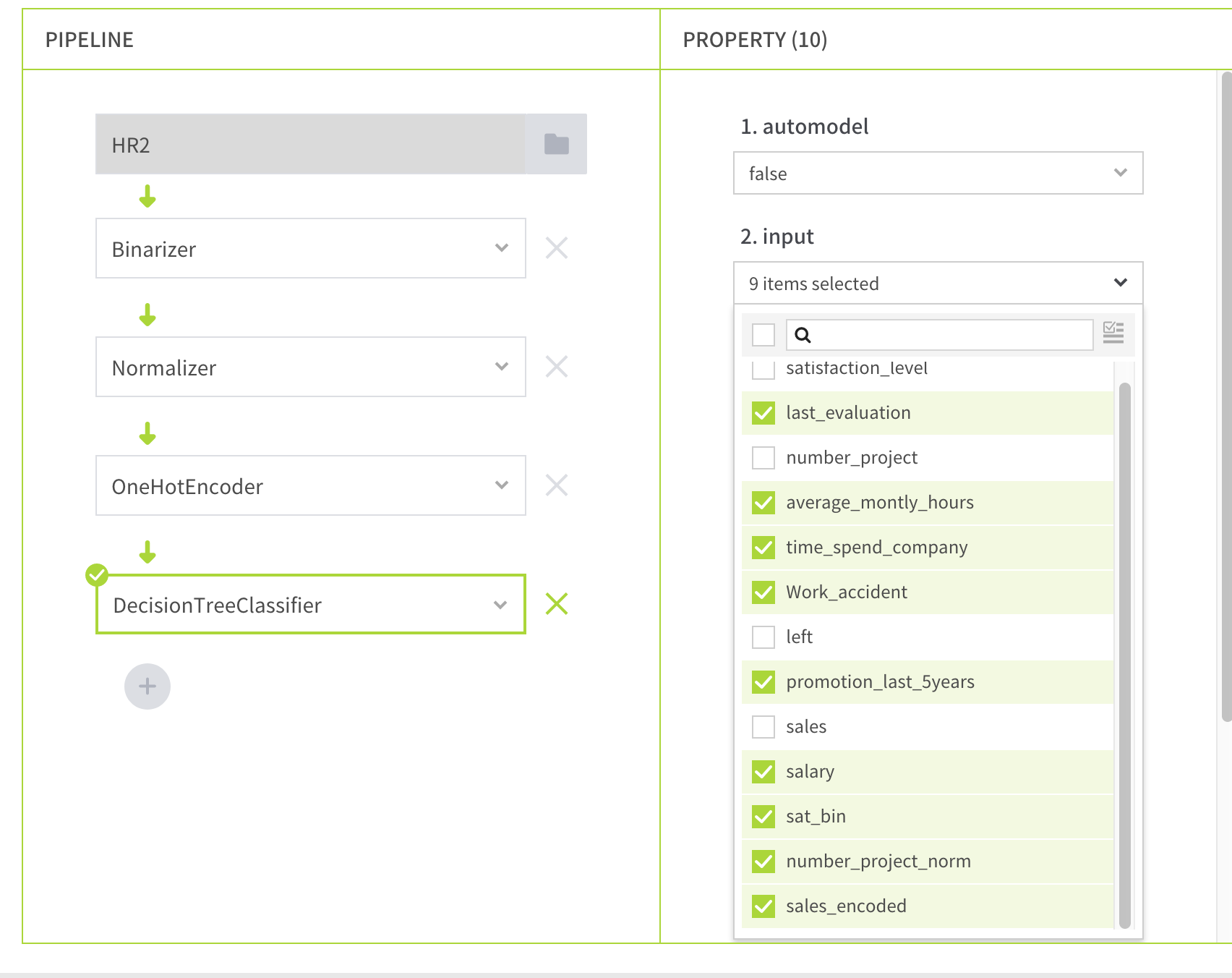Click the dropdown list scrollbar

coord(1124,655)
